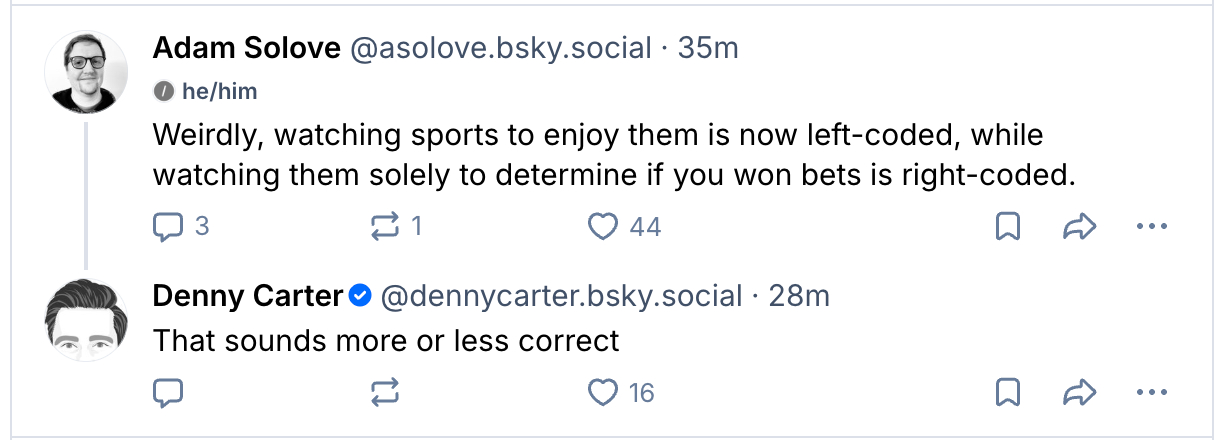Click the he/him pronoun label
This screenshot has height=440, width=1216.
click(x=218, y=92)
